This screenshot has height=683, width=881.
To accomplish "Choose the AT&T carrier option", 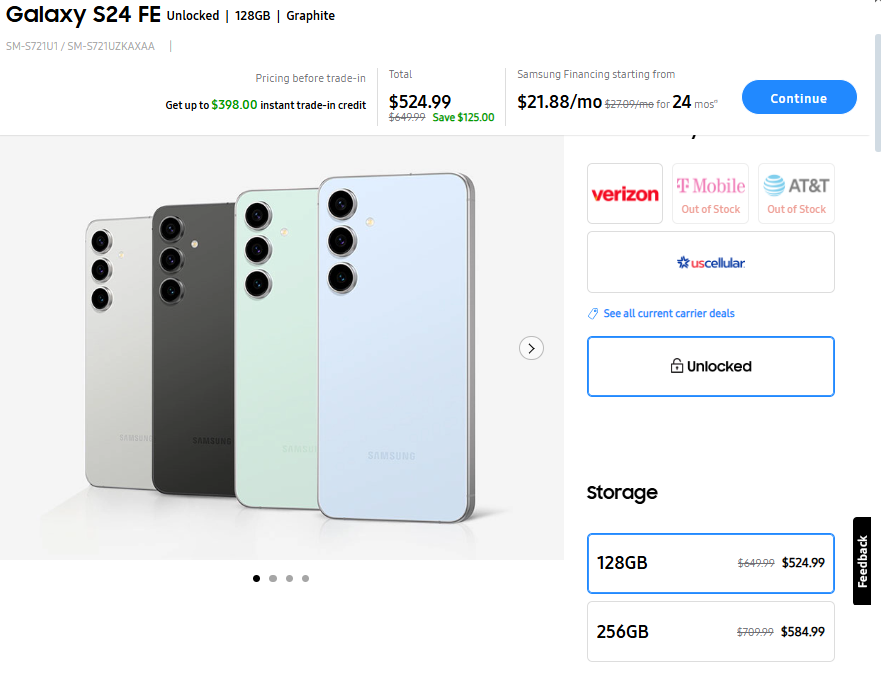I will (x=796, y=194).
